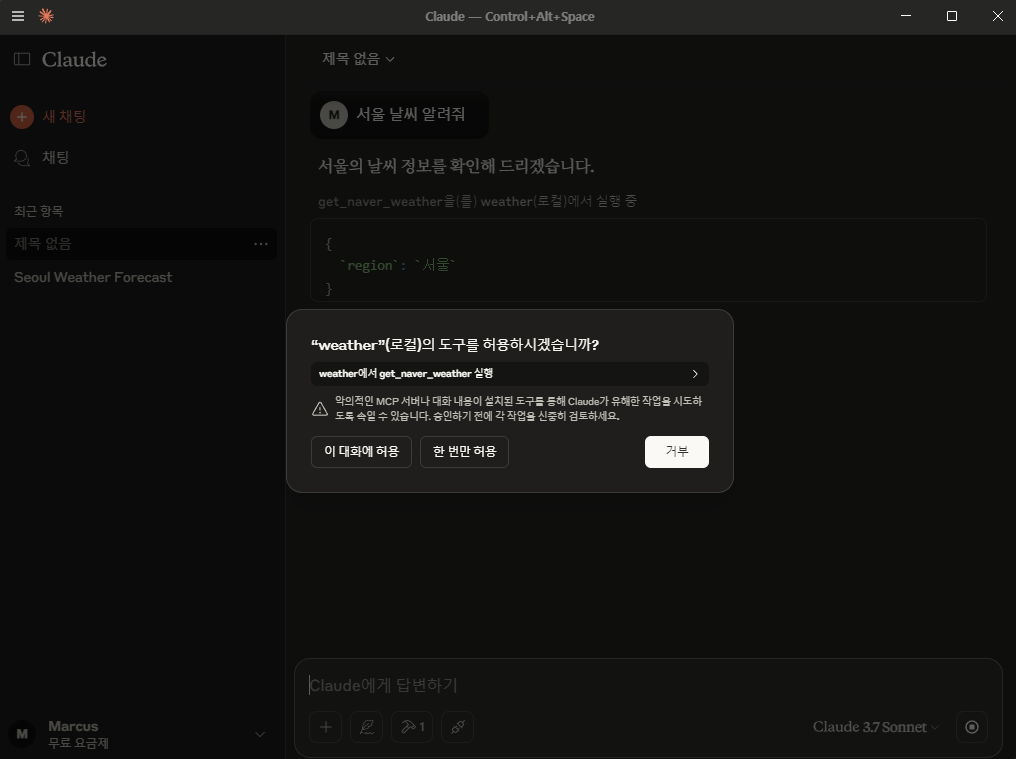Open the MCP tools hammer icon

click(x=412, y=727)
